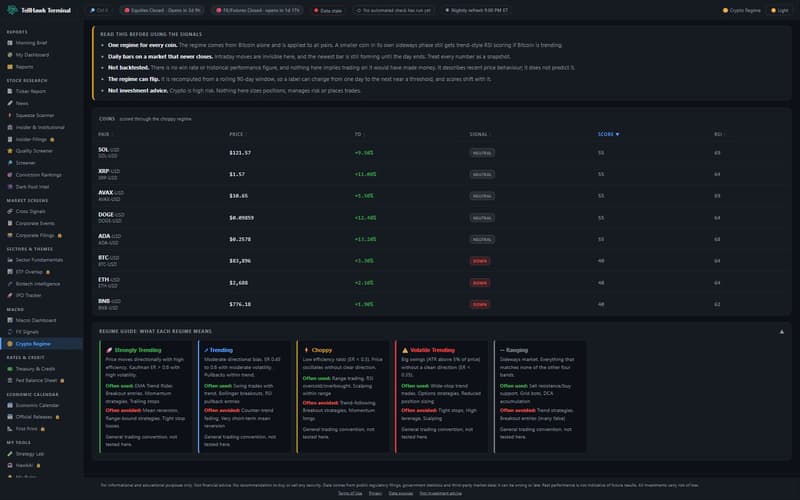
Task: Select the SOL USD pair row
Action: pyautogui.click(x=441, y=153)
